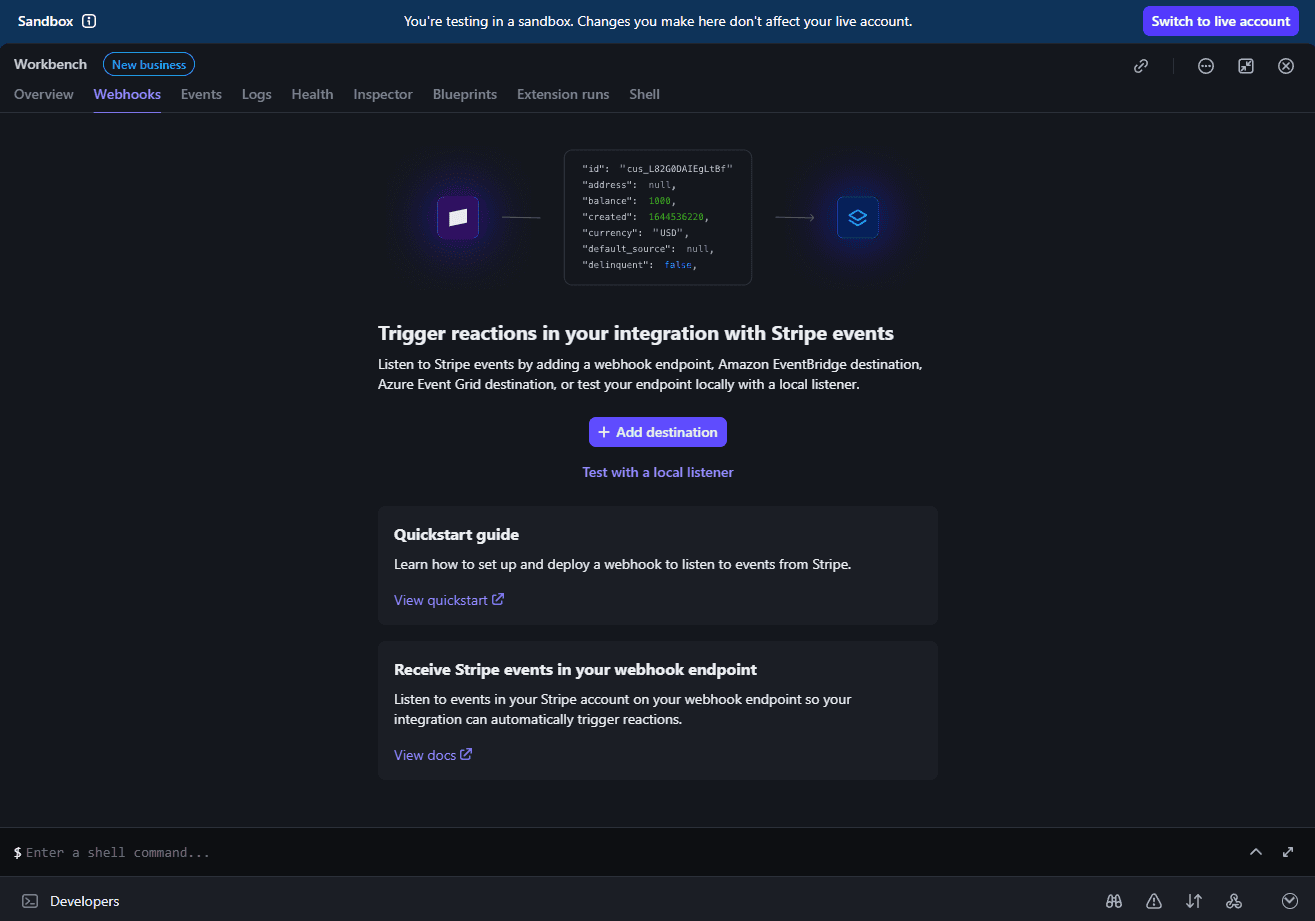Click the external link icon after View docs
This screenshot has height=921, width=1315.
[x=466, y=754]
